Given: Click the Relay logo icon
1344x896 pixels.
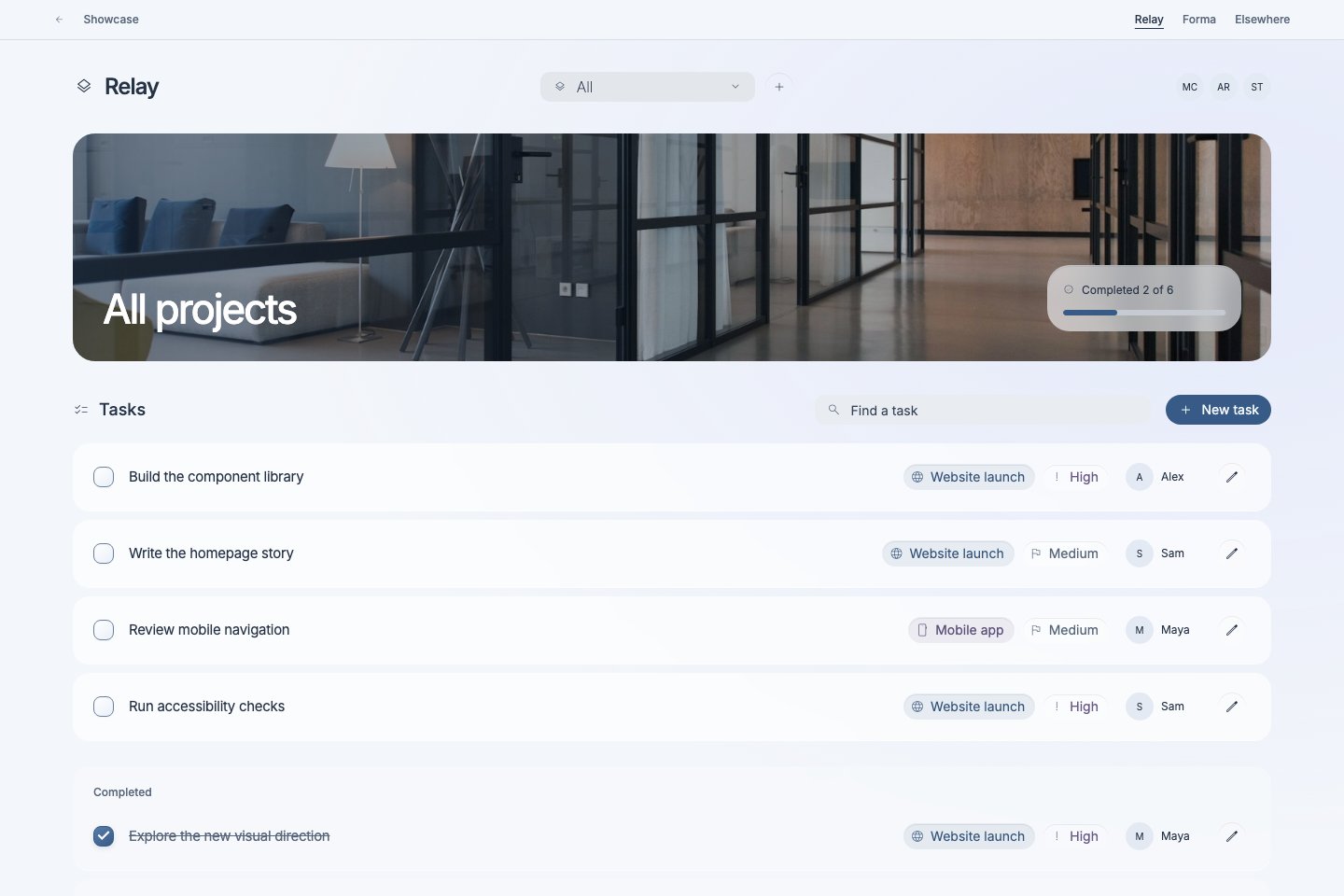Looking at the screenshot, I should (x=84, y=86).
